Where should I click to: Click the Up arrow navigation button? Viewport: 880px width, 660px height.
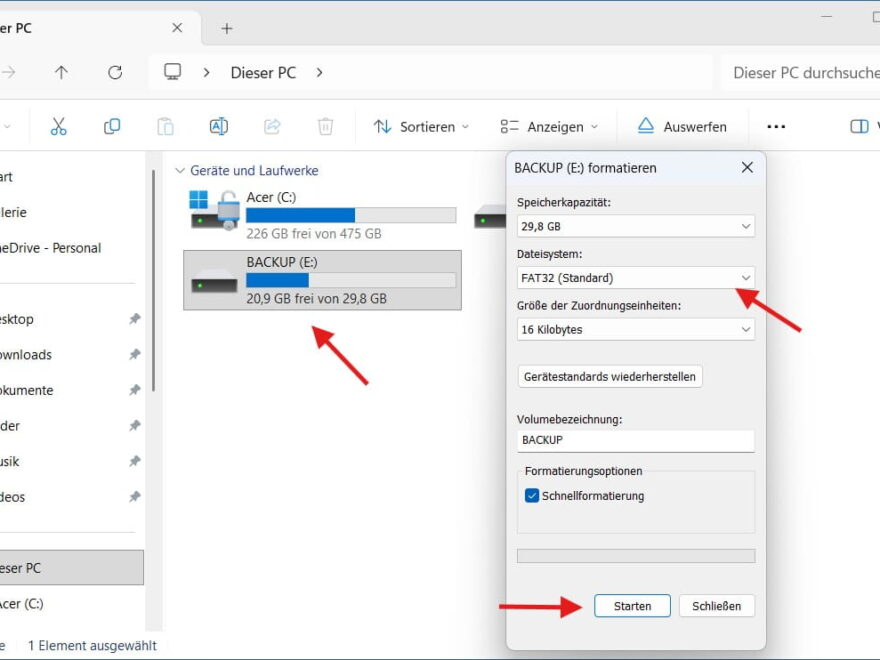(61, 72)
